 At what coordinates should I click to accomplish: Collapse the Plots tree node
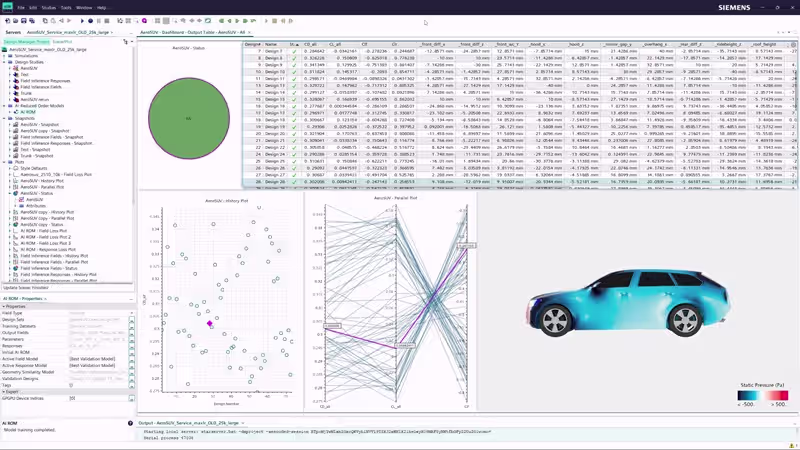[x=5, y=162]
